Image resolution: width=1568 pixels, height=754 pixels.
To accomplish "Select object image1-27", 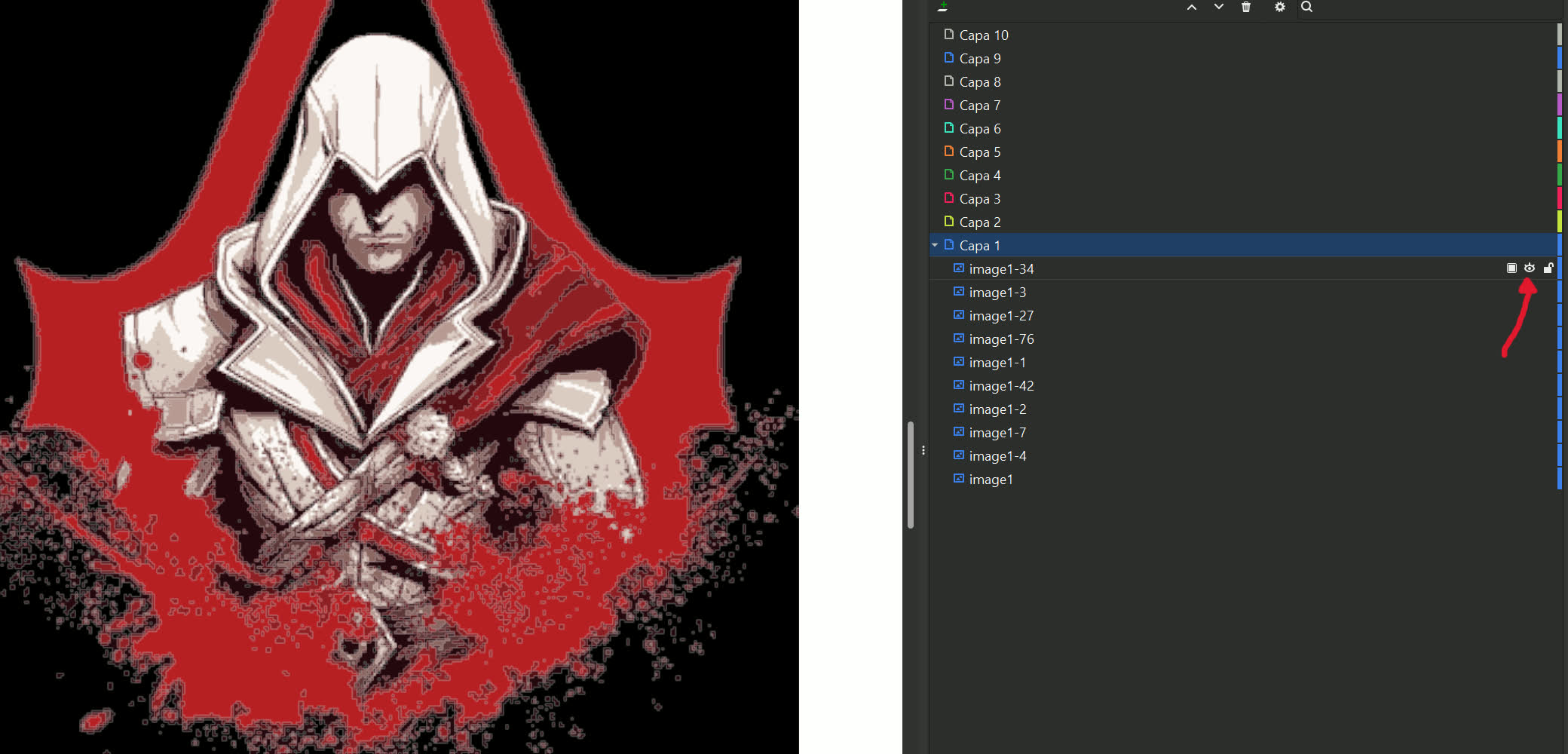I will (1001, 315).
